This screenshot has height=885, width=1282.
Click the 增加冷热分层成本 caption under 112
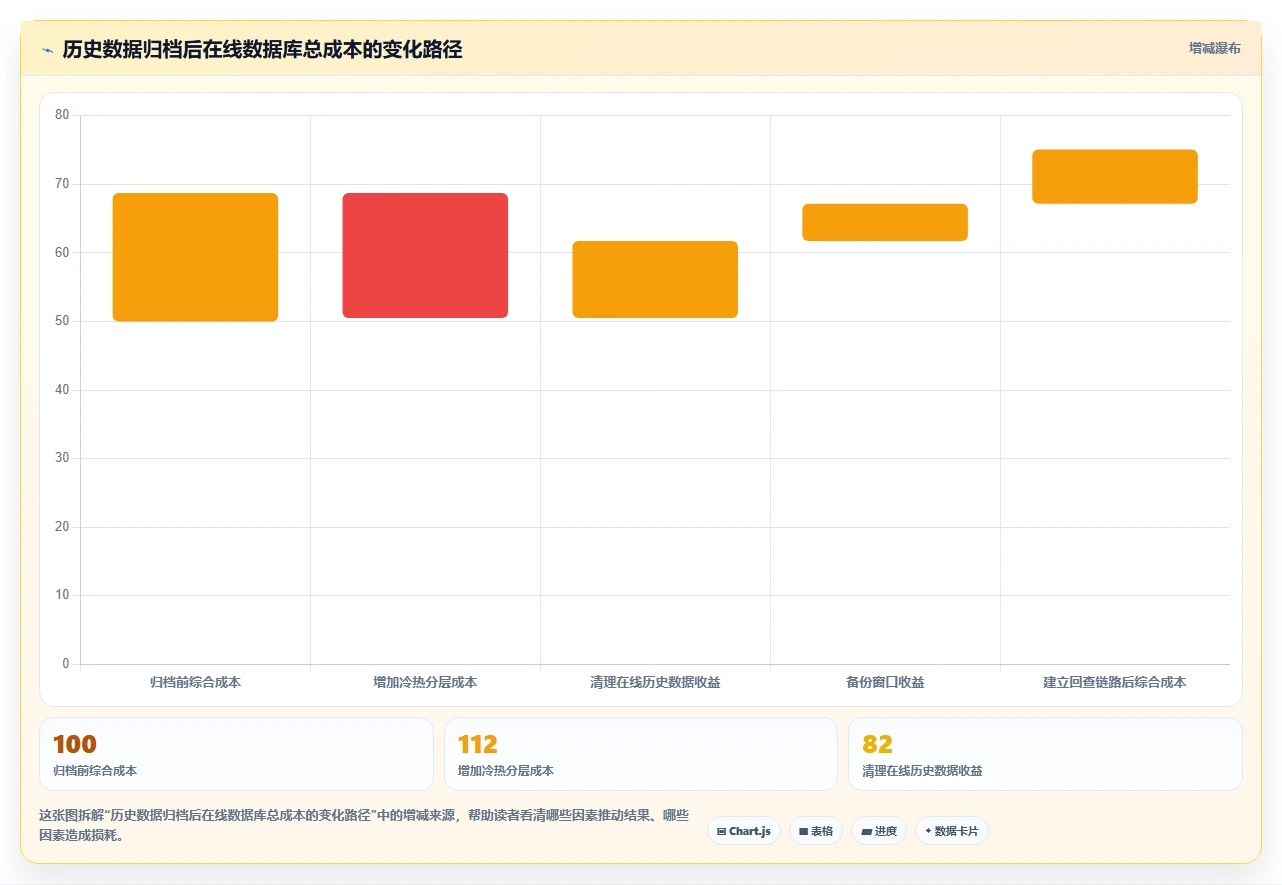pos(506,771)
